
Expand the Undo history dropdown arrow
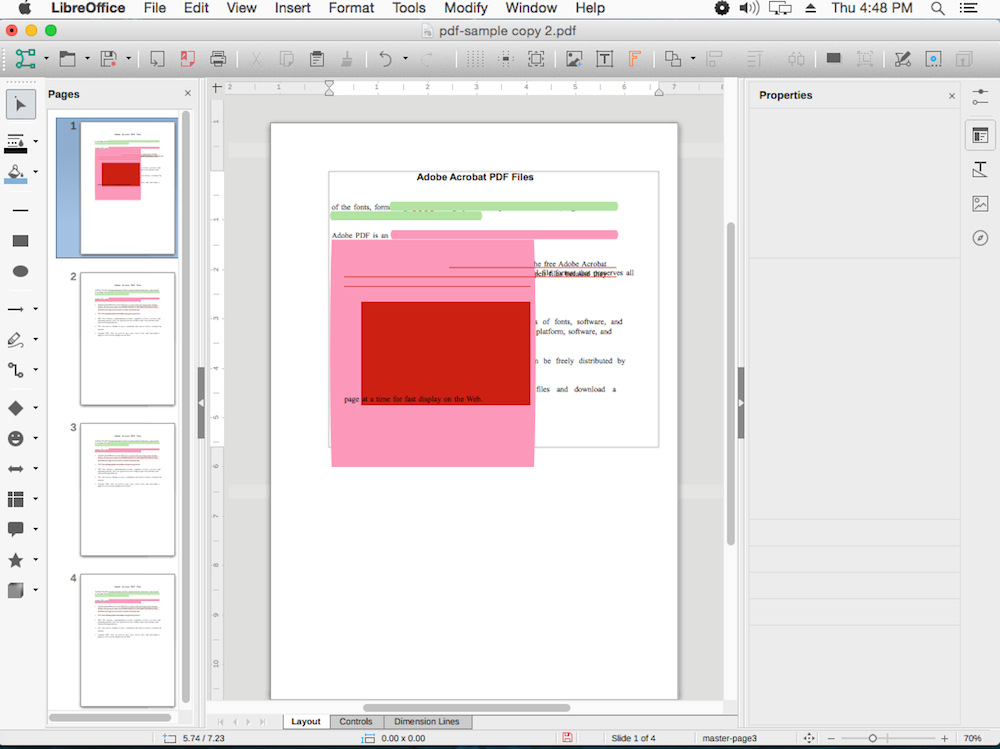coord(405,59)
